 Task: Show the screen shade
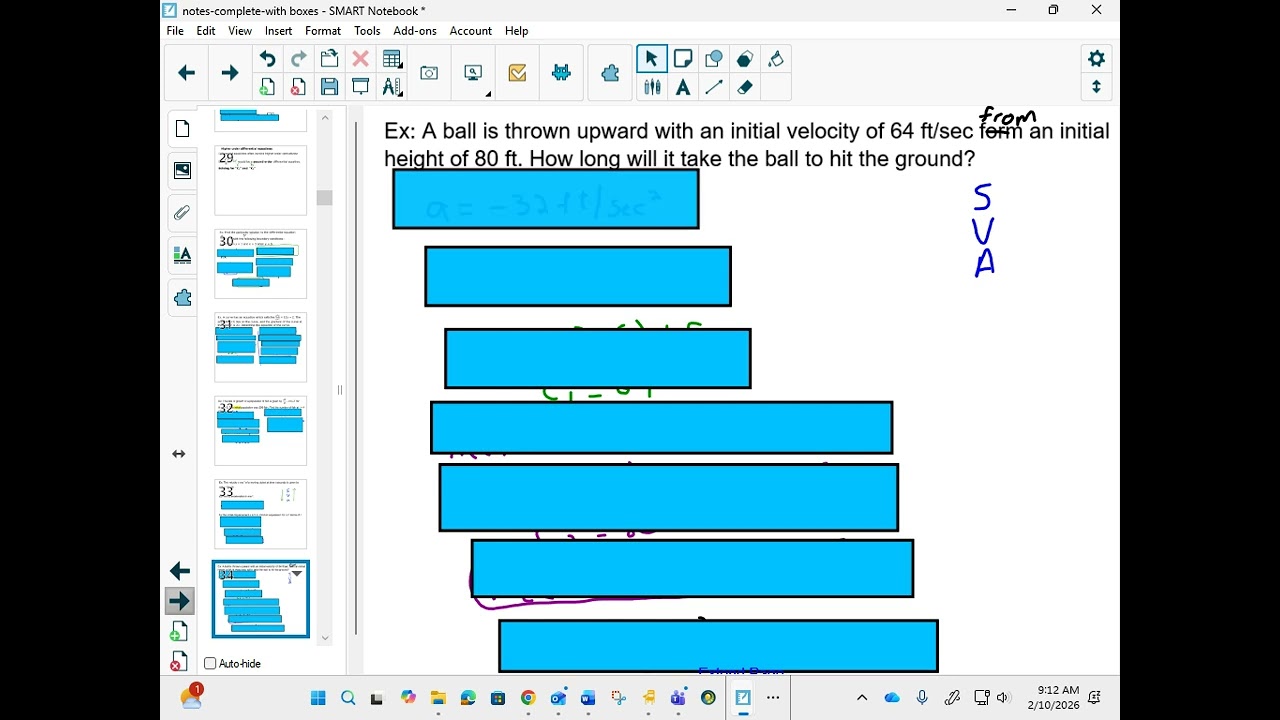click(x=360, y=87)
